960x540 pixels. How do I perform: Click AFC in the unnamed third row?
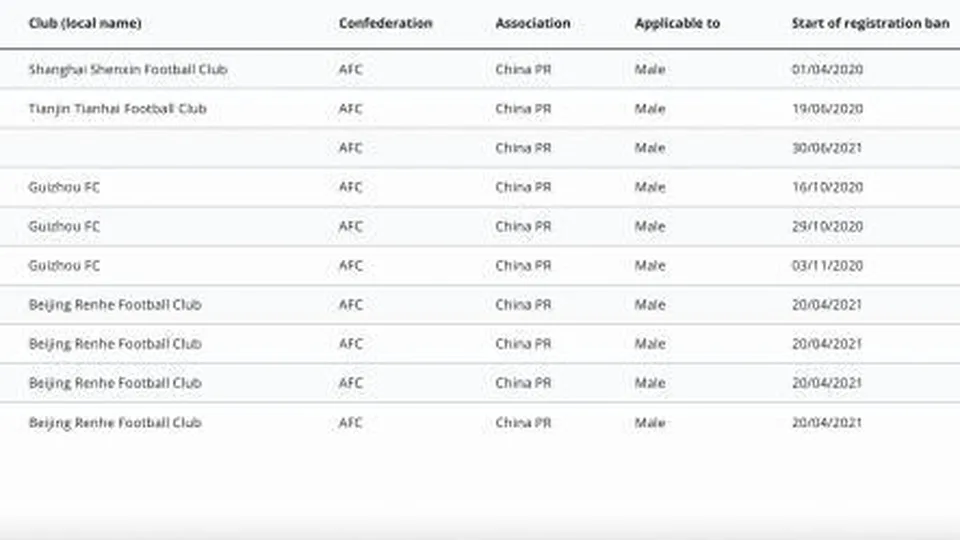point(351,148)
